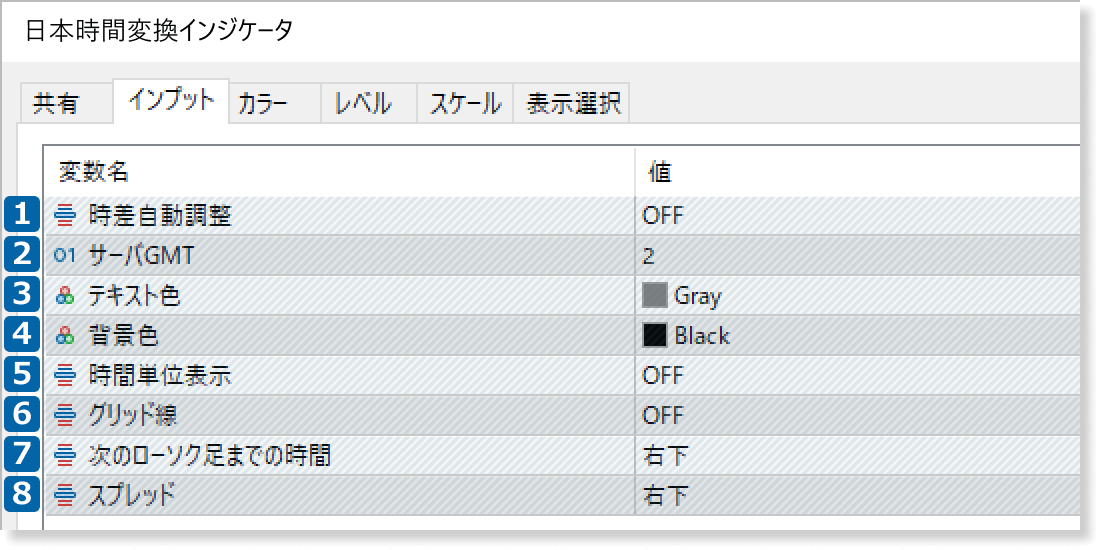Toggle the グリッド線 OFF value
Screen dimensions: 1100x550
(x=664, y=416)
